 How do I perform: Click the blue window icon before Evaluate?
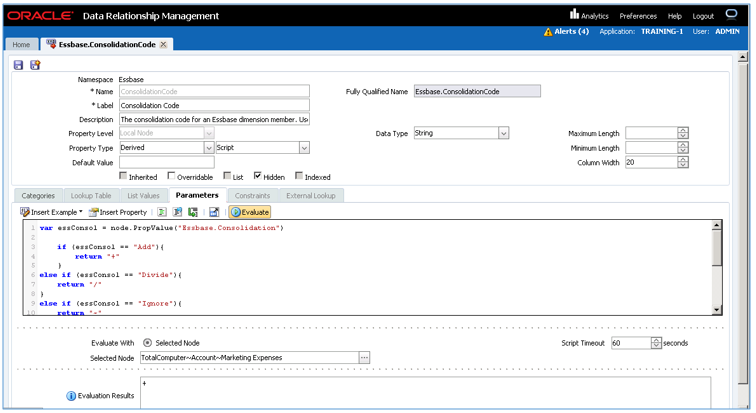[214, 212]
